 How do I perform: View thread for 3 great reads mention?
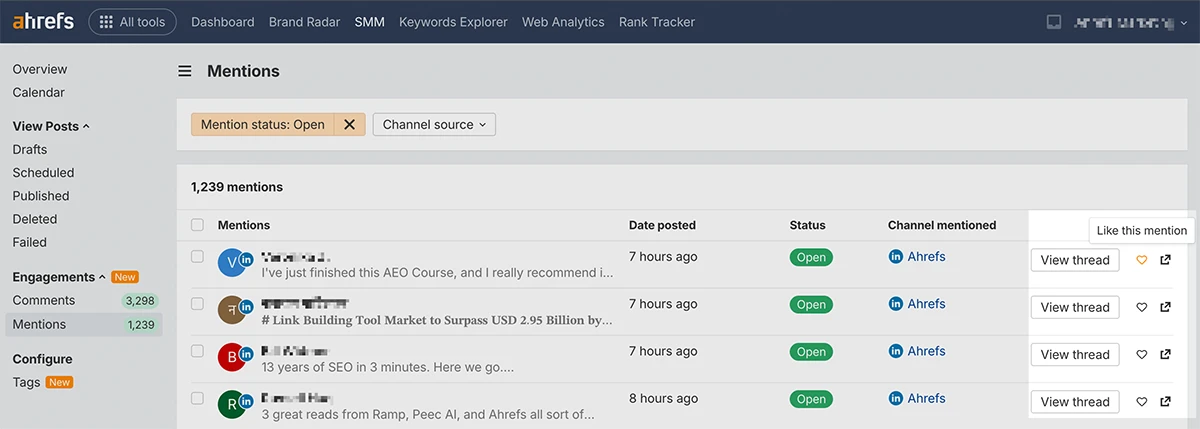[x=1075, y=402]
